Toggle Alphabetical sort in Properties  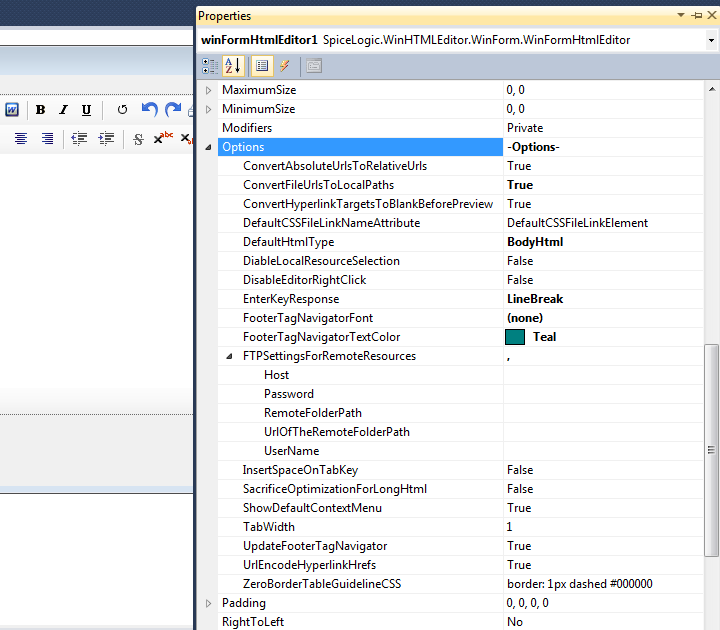(x=232, y=66)
